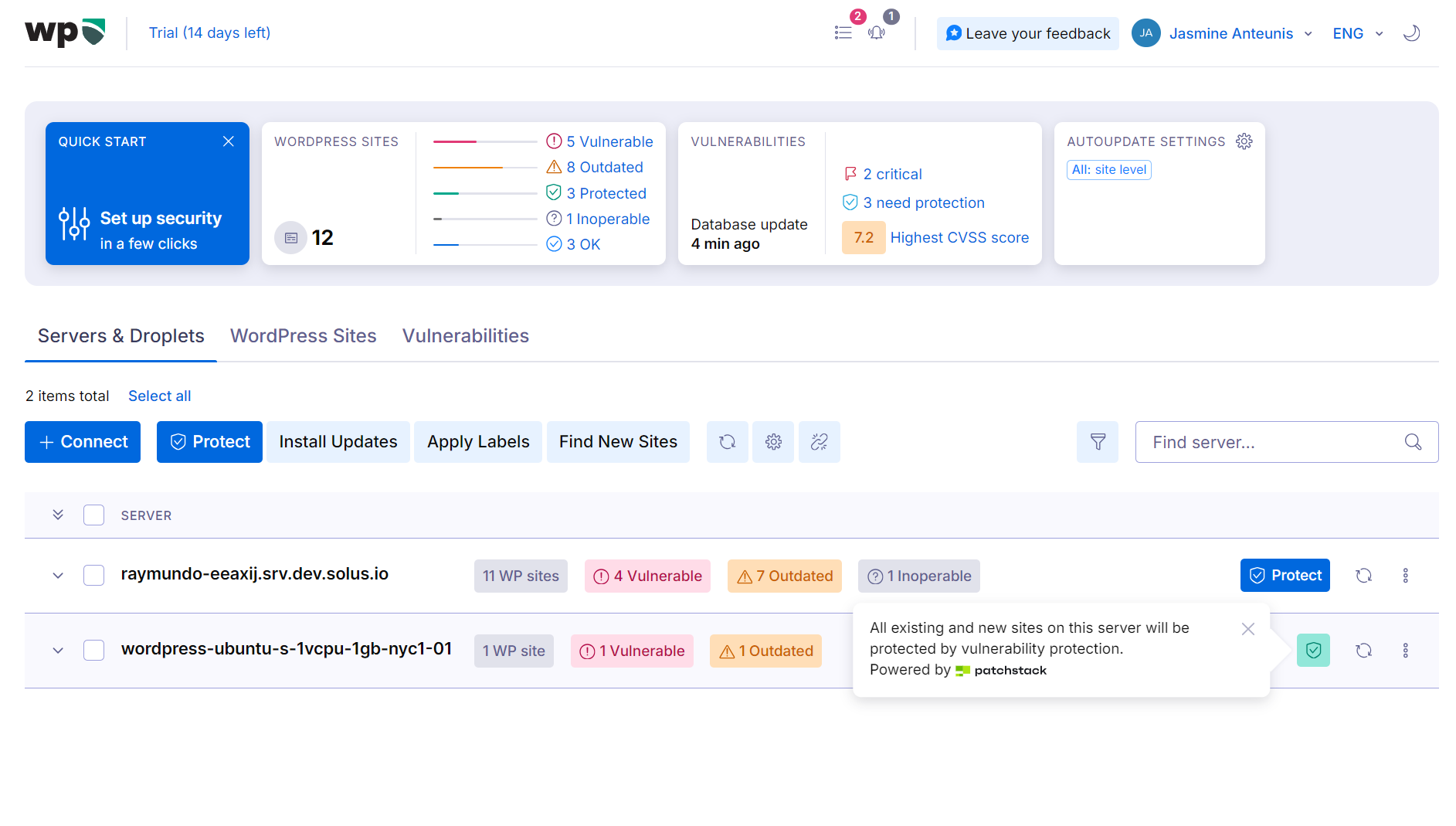The image size is (1456, 826).
Task: Expand the raymundo-eeaxij server row
Action: (x=58, y=576)
